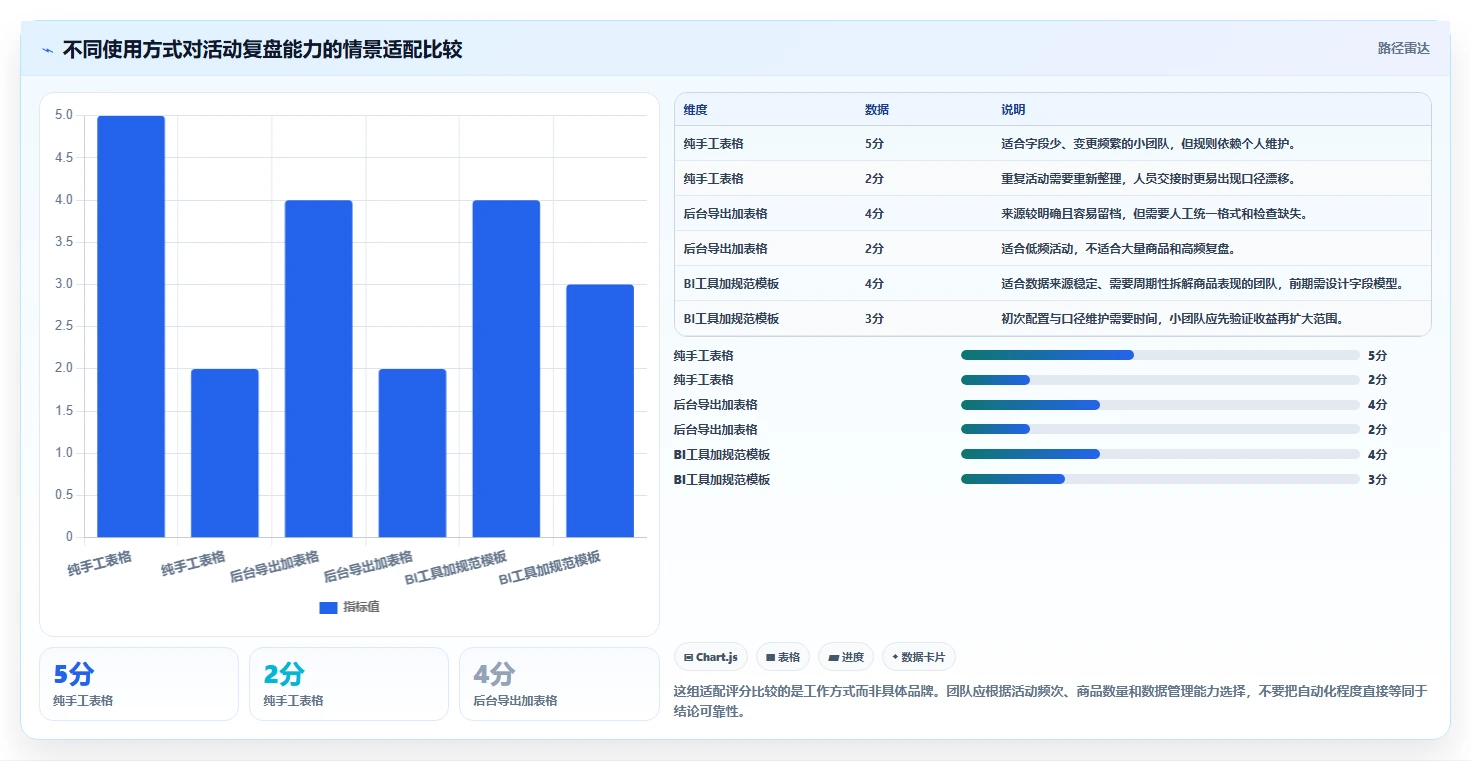
Task: Click the lightning icon beside the page title
Action: click(x=48, y=49)
